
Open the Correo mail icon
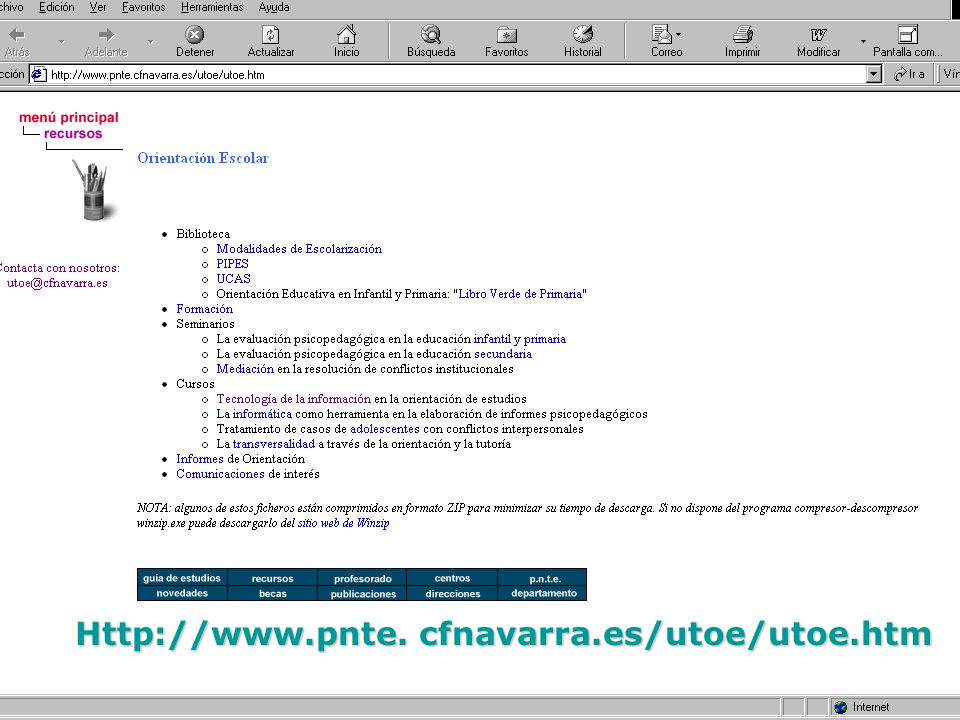pos(662,34)
